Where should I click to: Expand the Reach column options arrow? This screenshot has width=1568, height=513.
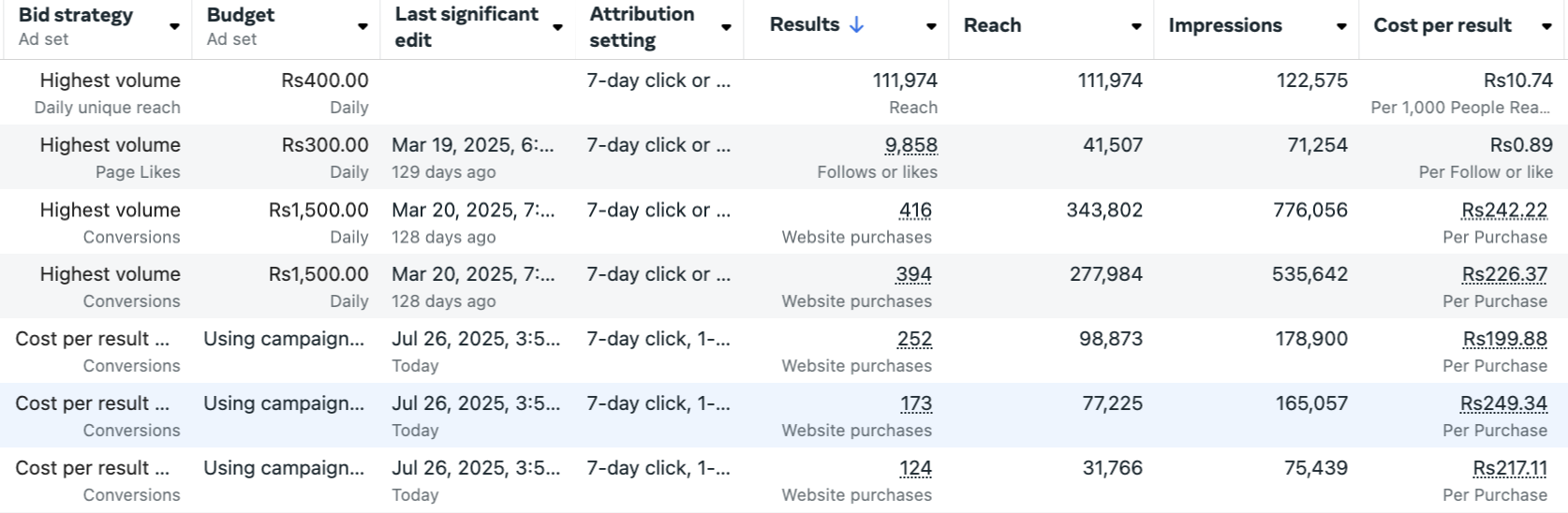pos(1136,26)
